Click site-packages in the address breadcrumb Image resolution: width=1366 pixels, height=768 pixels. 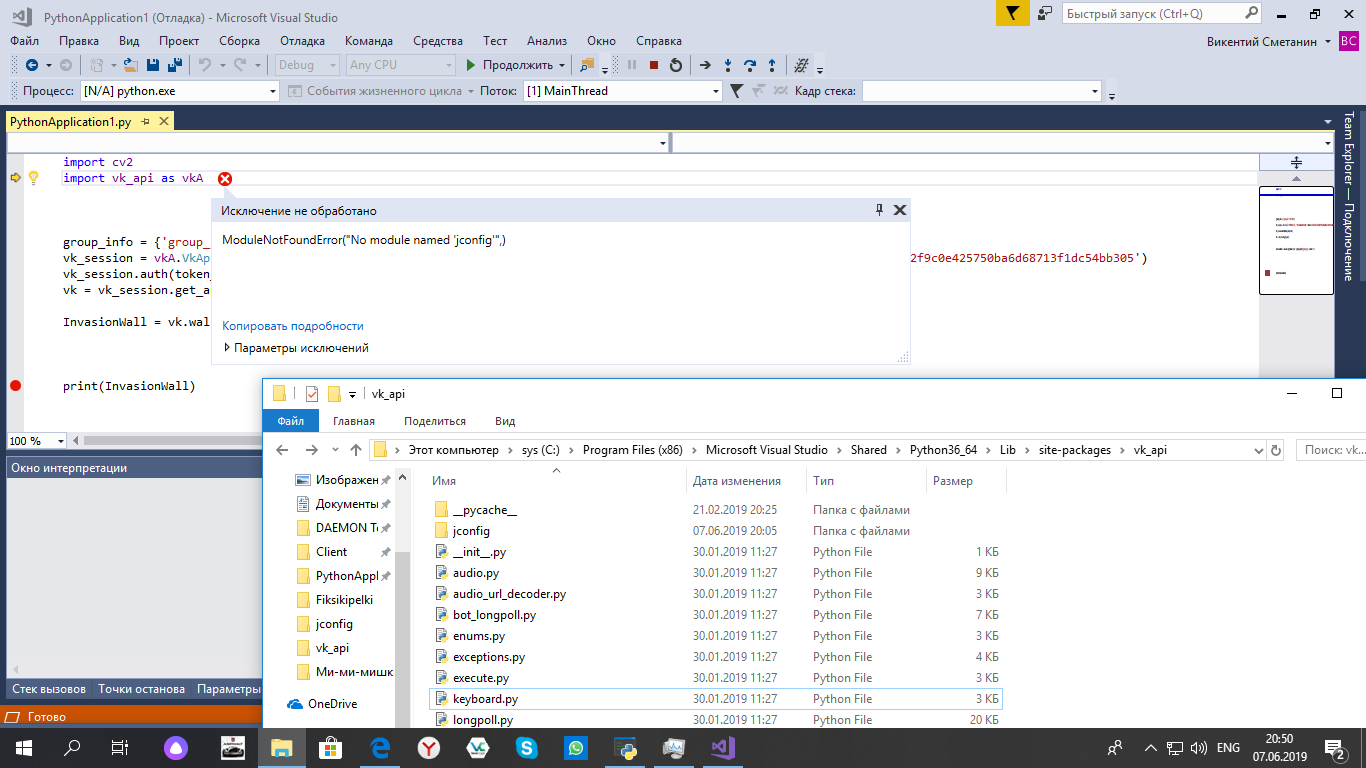click(1076, 450)
